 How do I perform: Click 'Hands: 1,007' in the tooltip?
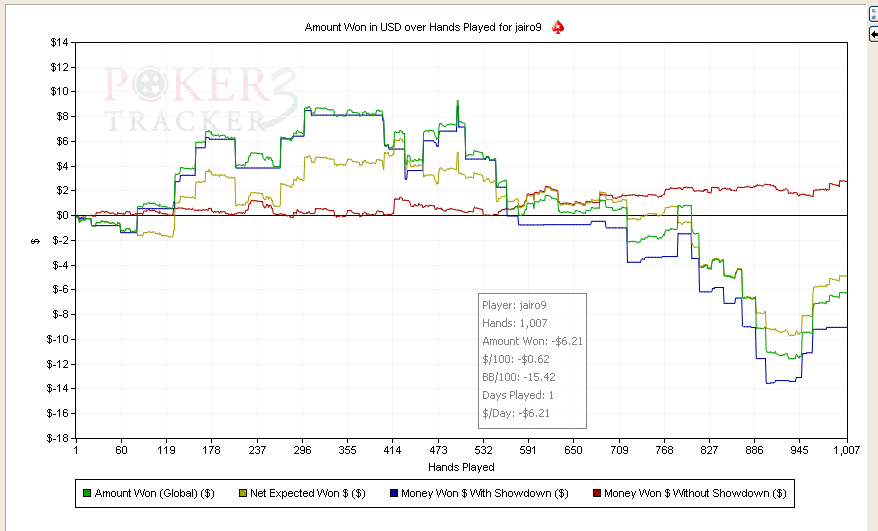pyautogui.click(x=515, y=323)
